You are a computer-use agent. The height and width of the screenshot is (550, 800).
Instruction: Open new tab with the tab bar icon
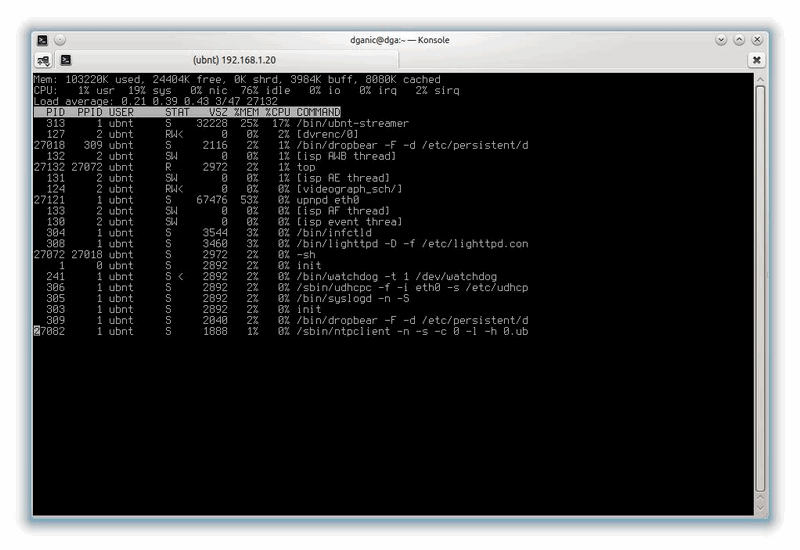43,61
